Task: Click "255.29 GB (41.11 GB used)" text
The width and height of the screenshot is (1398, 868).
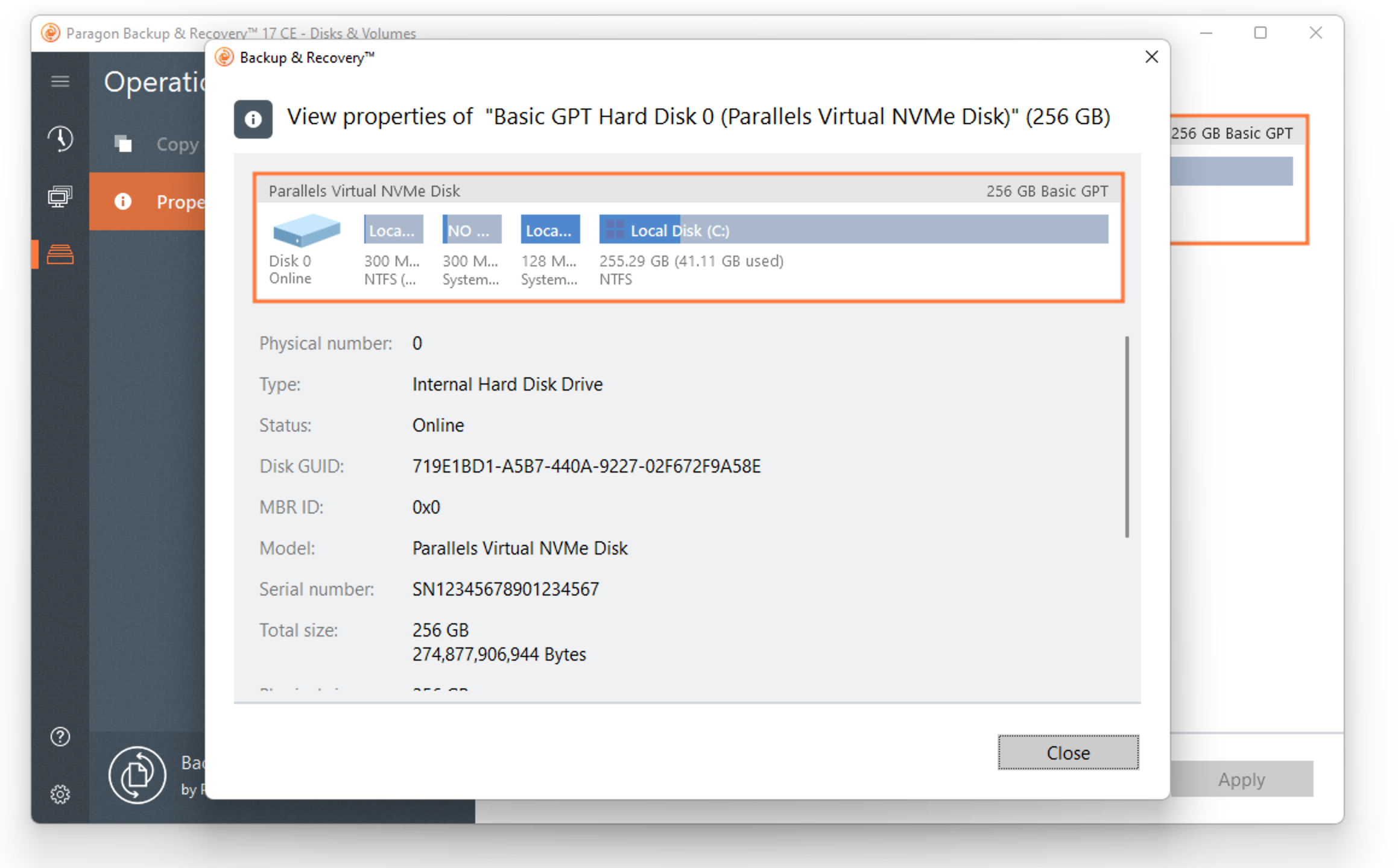Action: [x=691, y=261]
